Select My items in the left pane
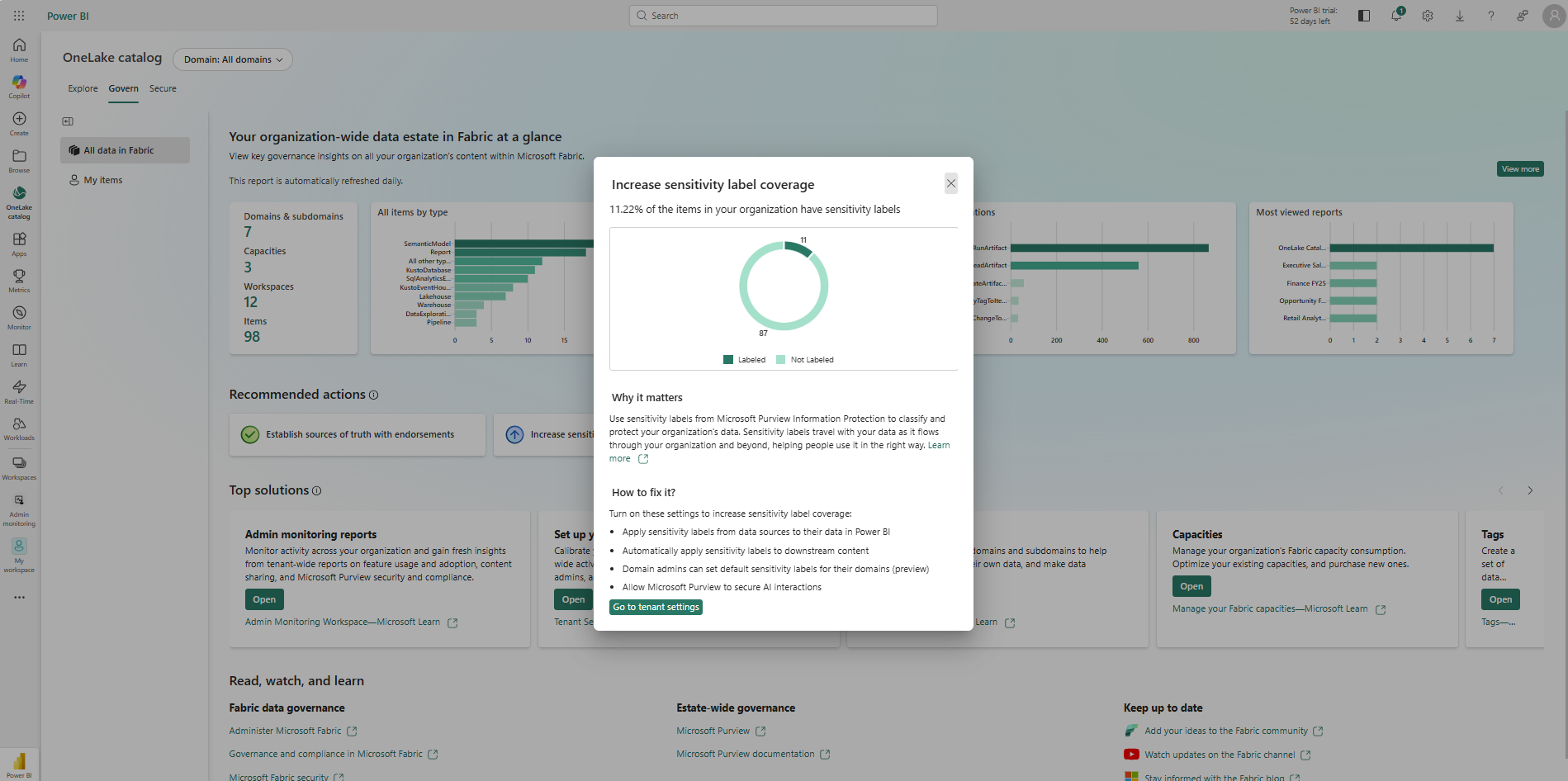1568x781 pixels. coord(125,180)
